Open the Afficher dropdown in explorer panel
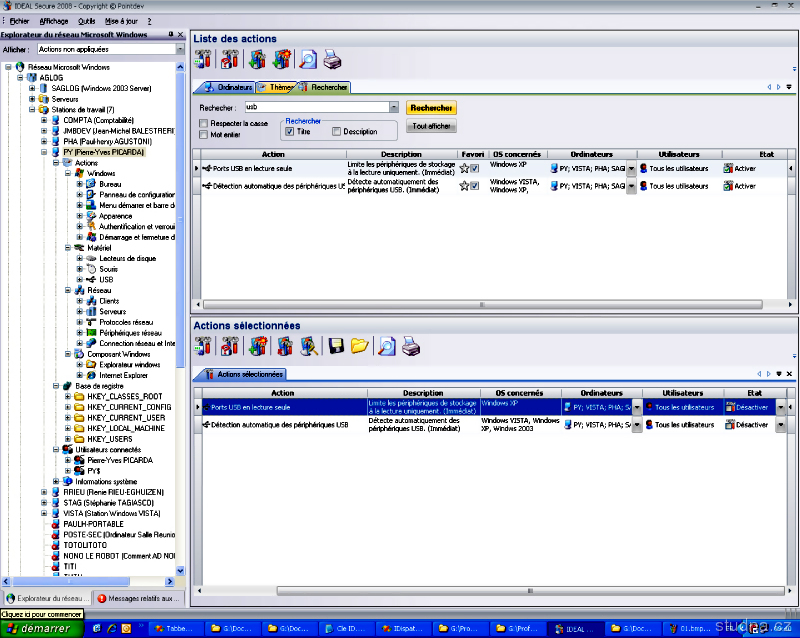Screen dimensions: 800x638 point(180,49)
